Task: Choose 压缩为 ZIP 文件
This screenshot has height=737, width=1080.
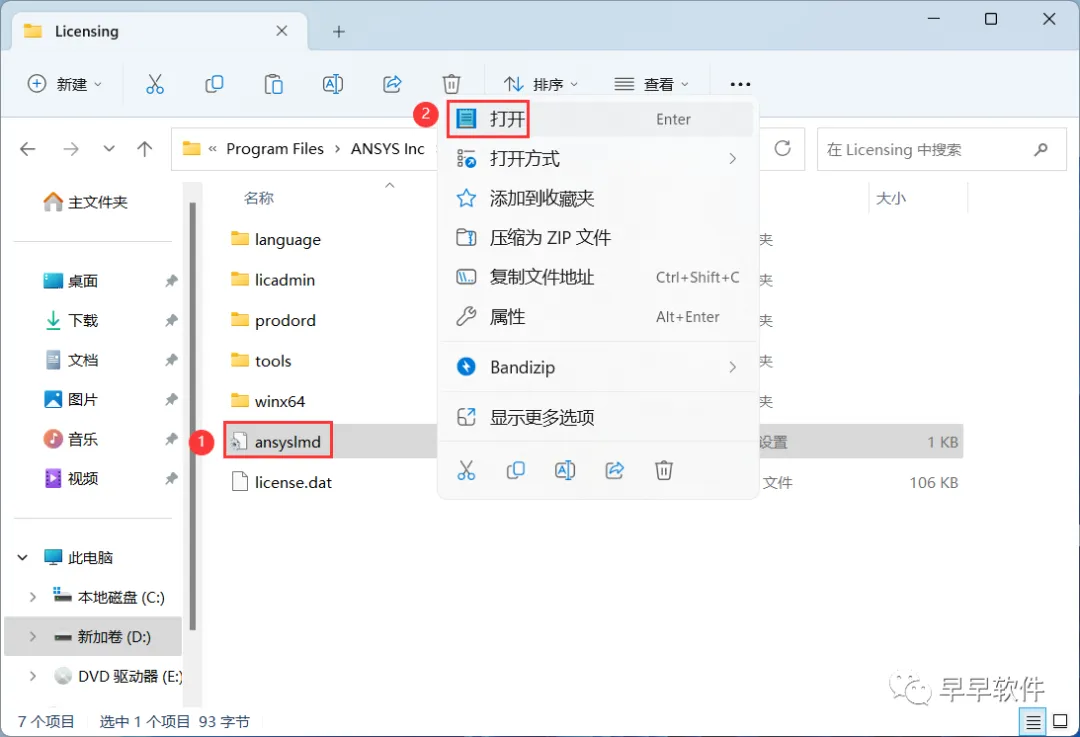Action: [598, 238]
